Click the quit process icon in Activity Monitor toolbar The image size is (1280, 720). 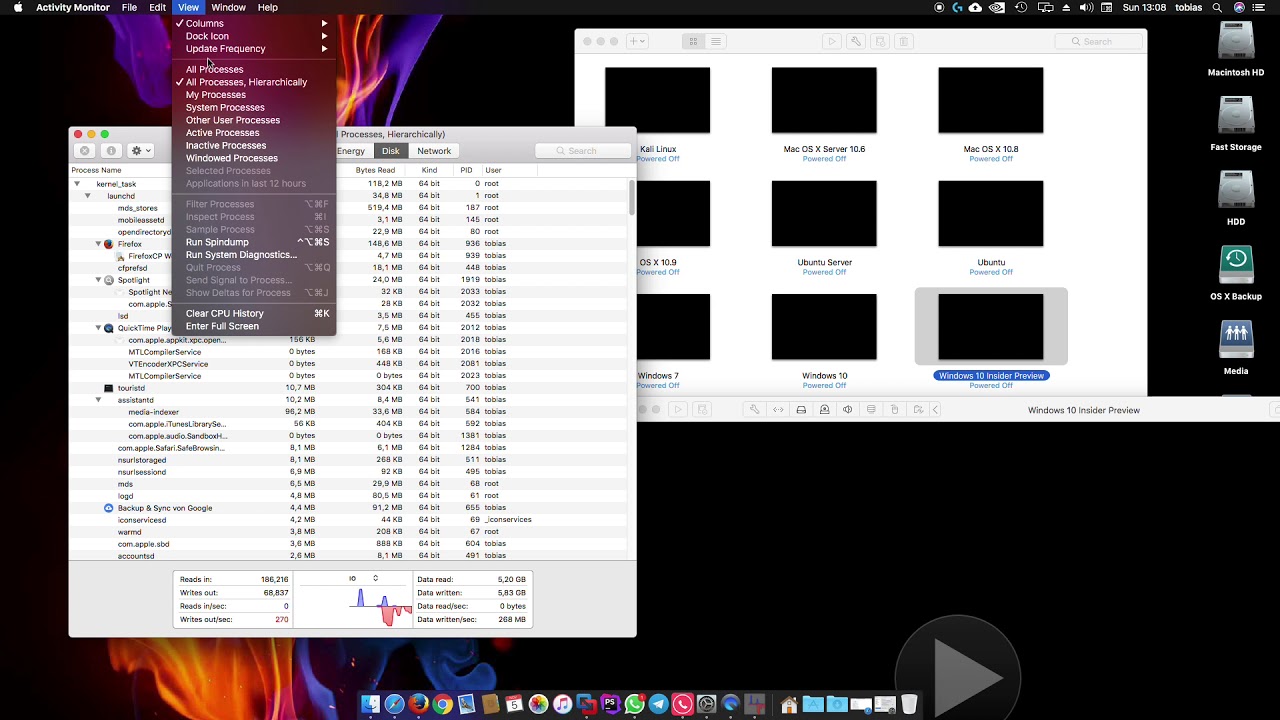[85, 151]
